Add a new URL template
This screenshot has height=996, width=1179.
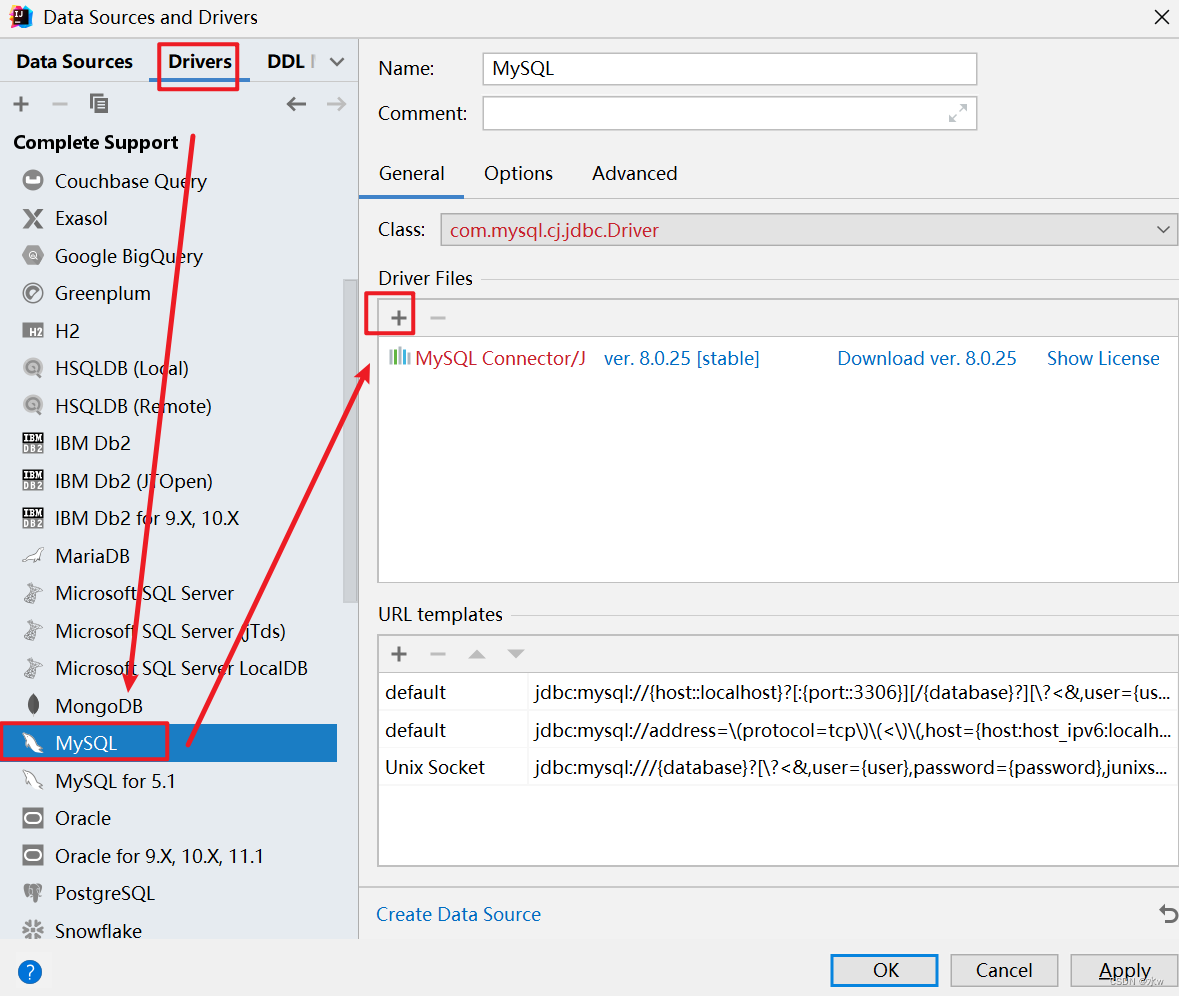tap(399, 654)
